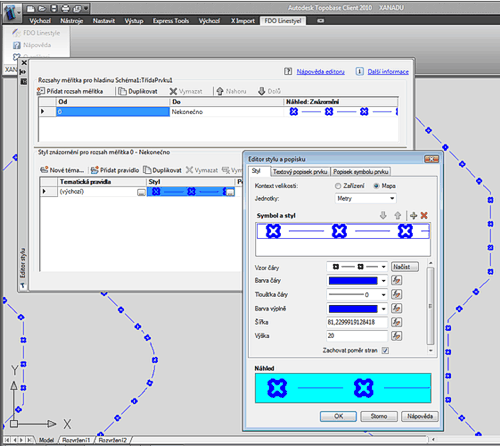Launch FDO Linestyle from ribbon panel

point(36,33)
